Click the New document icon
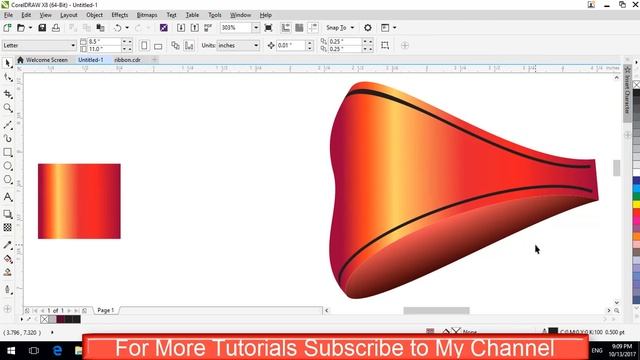 coord(7,28)
